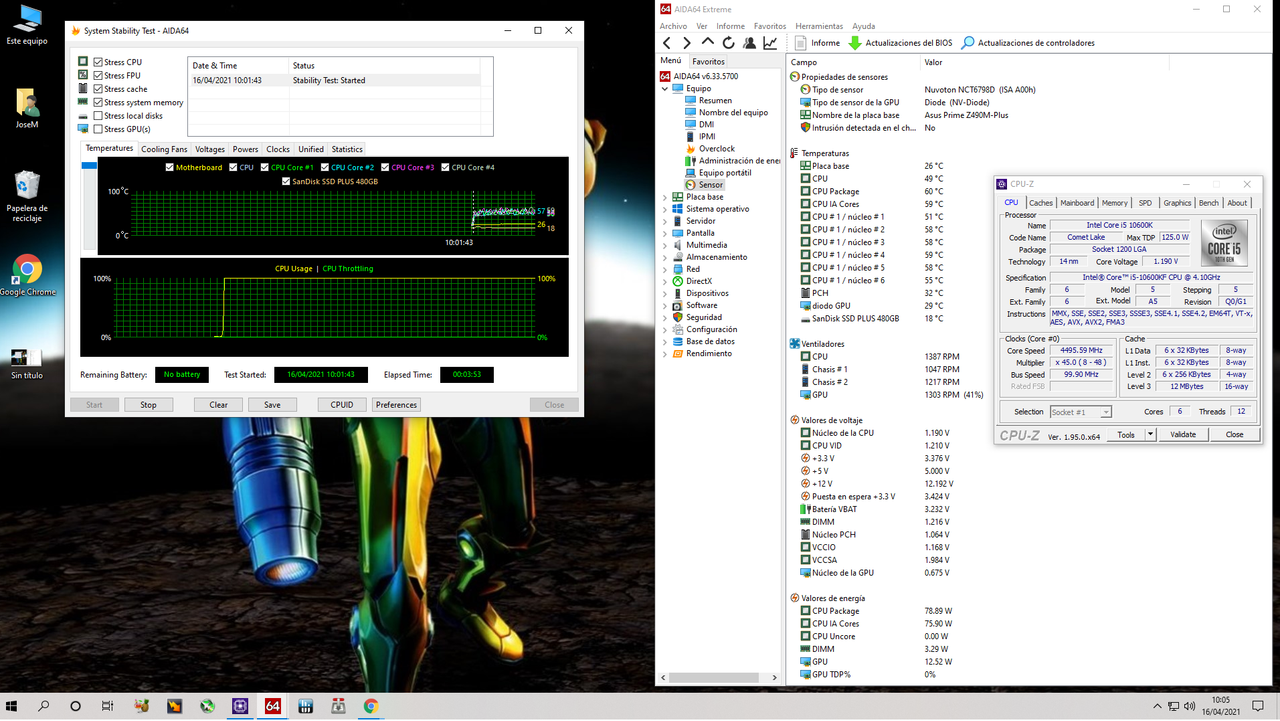This screenshot has height=721, width=1280.
Task: Open Favoritos tab in AIDA64 sidebar
Action: (x=708, y=61)
